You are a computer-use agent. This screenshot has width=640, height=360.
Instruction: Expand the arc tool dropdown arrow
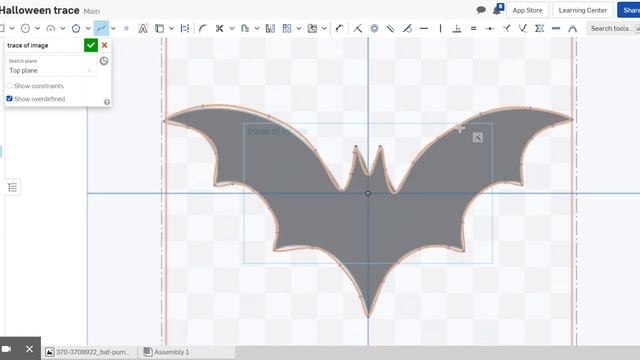click(63, 28)
